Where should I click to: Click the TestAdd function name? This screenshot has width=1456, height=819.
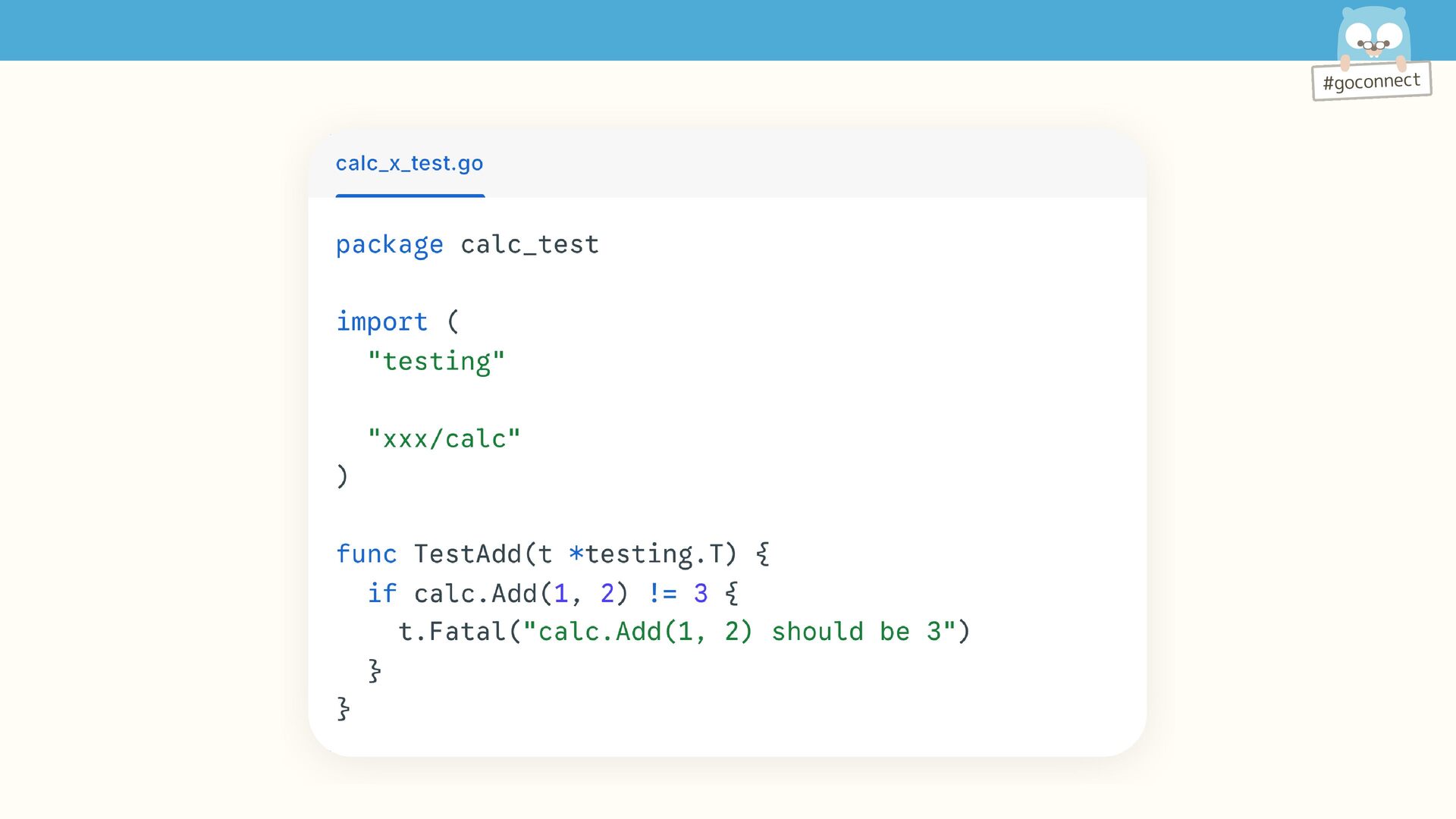point(467,554)
